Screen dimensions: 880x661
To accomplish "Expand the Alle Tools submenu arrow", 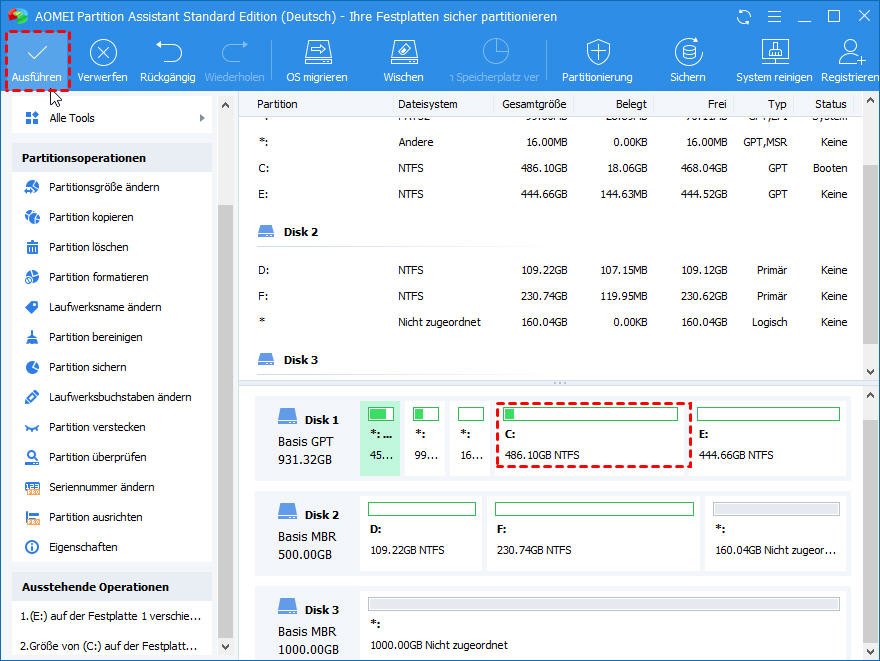I will [x=202, y=118].
